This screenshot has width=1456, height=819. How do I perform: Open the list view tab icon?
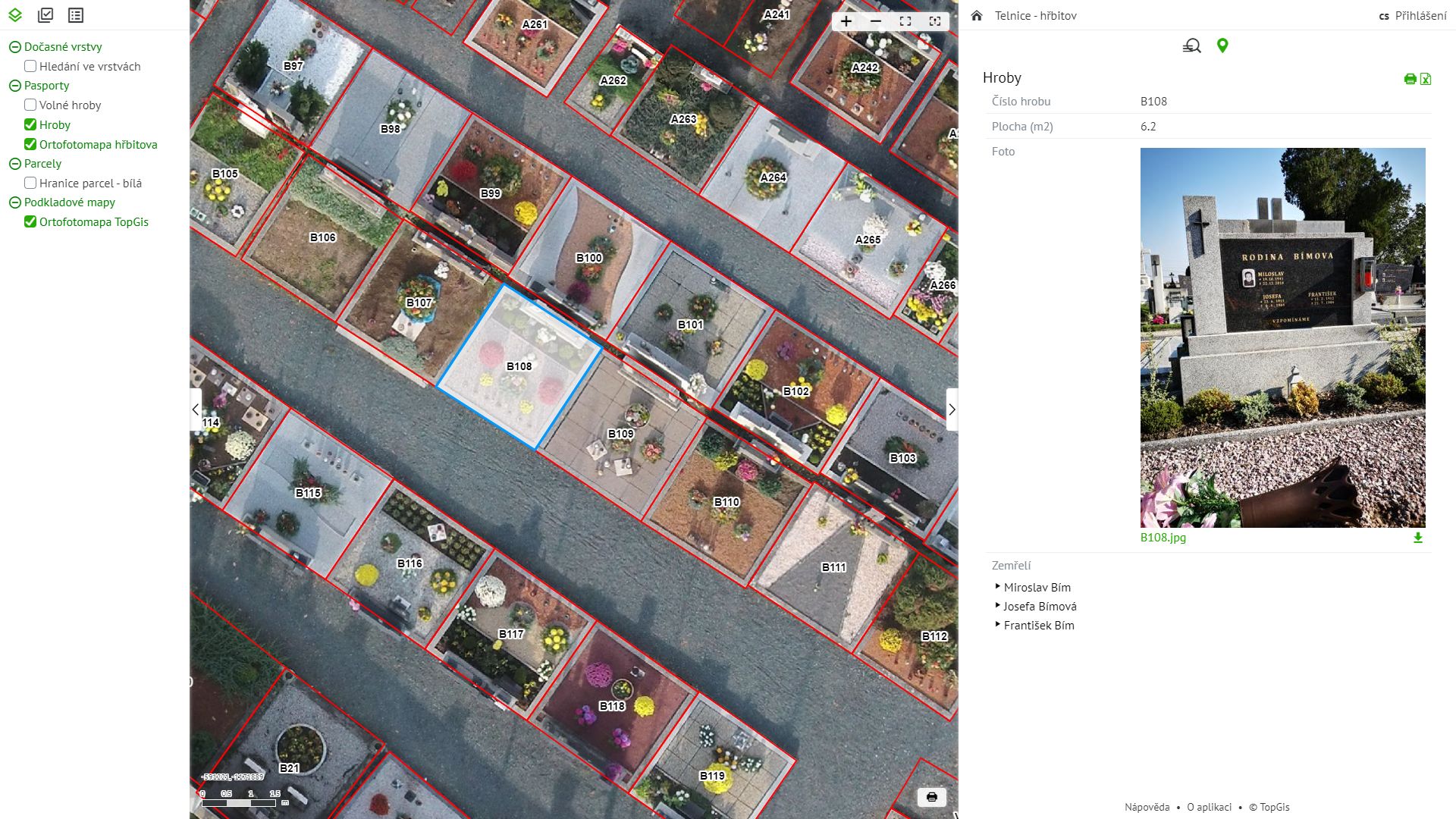tap(76, 15)
